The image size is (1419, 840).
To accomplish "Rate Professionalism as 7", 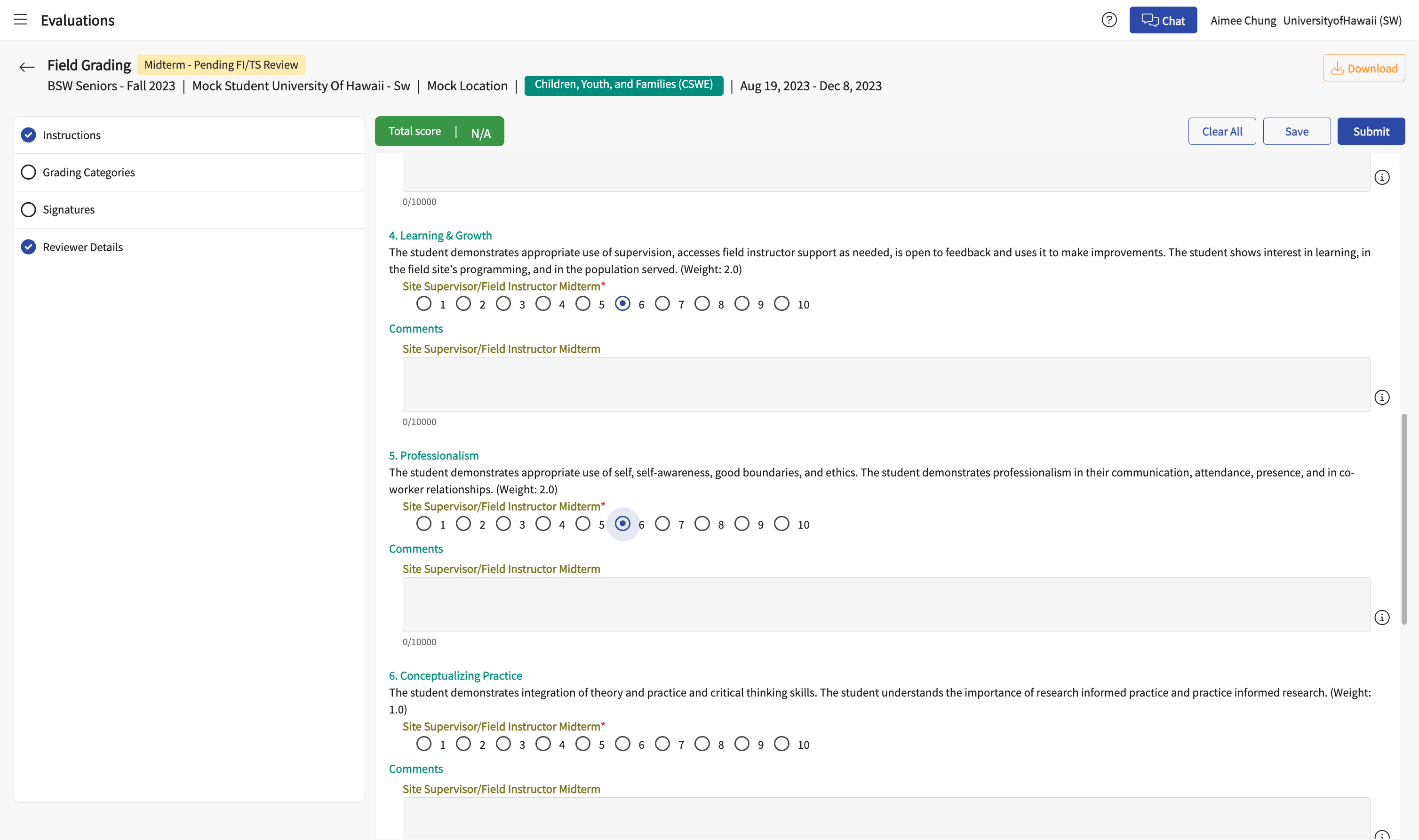I will (x=662, y=524).
